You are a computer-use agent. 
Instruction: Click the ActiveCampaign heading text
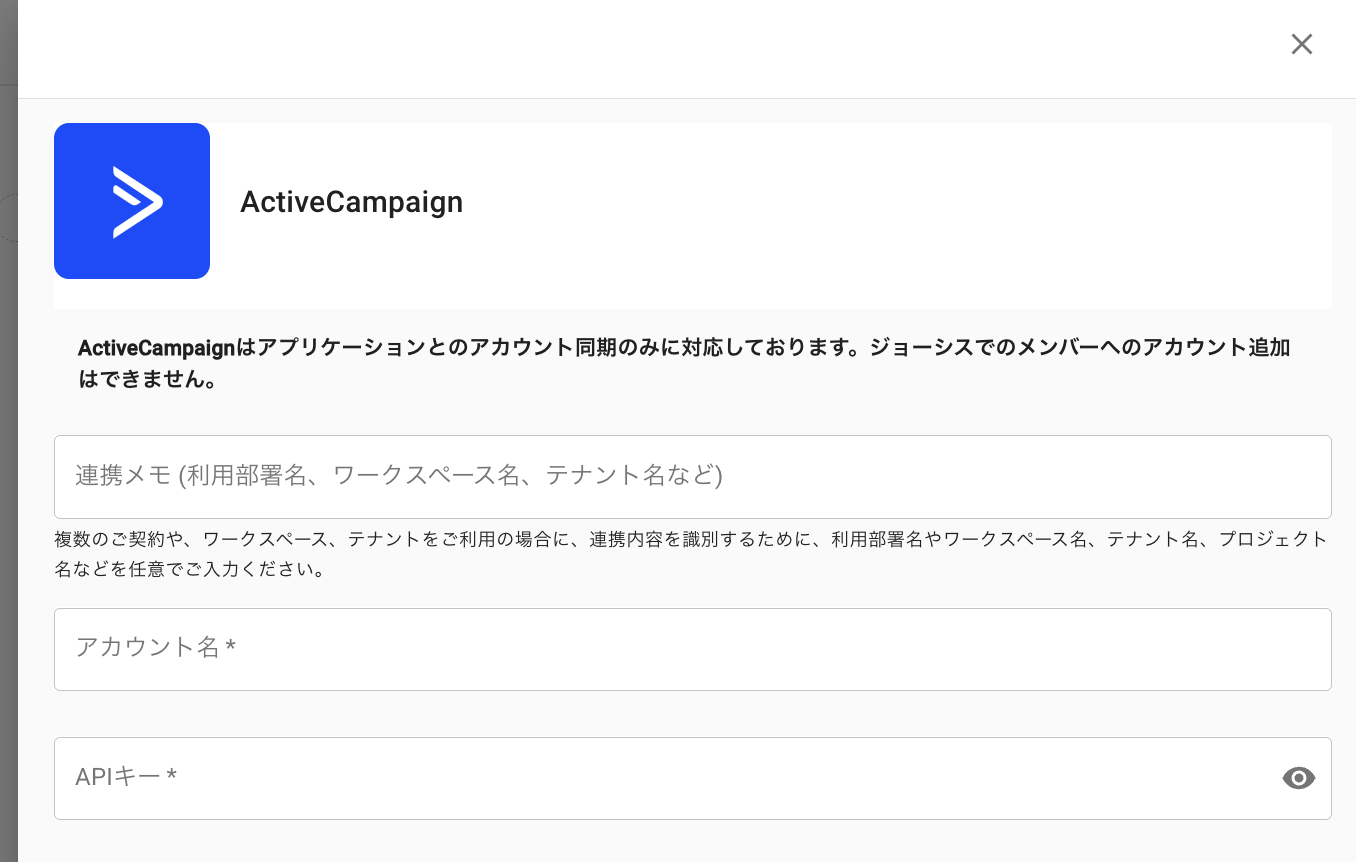(351, 202)
